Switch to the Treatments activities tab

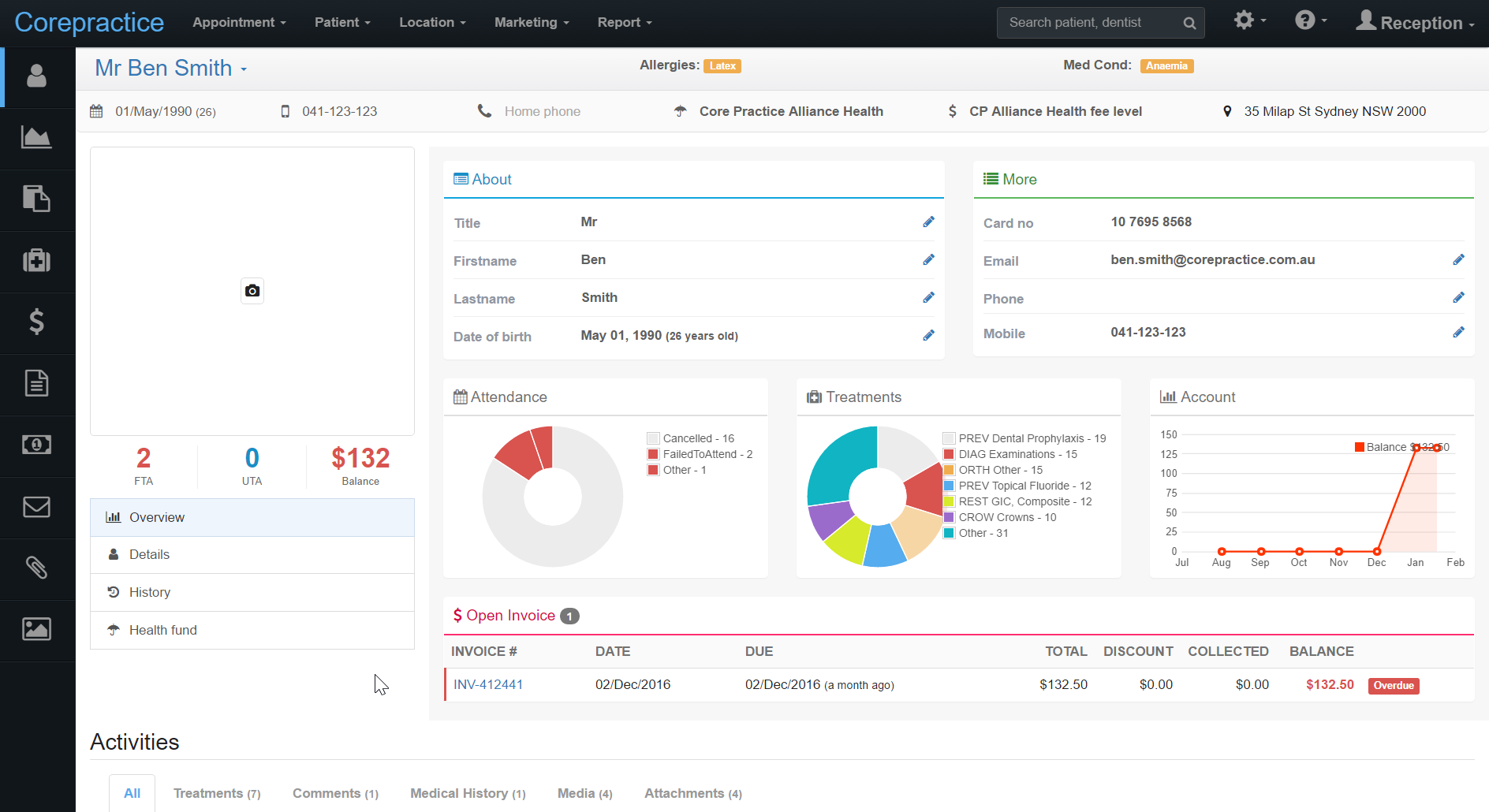click(x=216, y=793)
